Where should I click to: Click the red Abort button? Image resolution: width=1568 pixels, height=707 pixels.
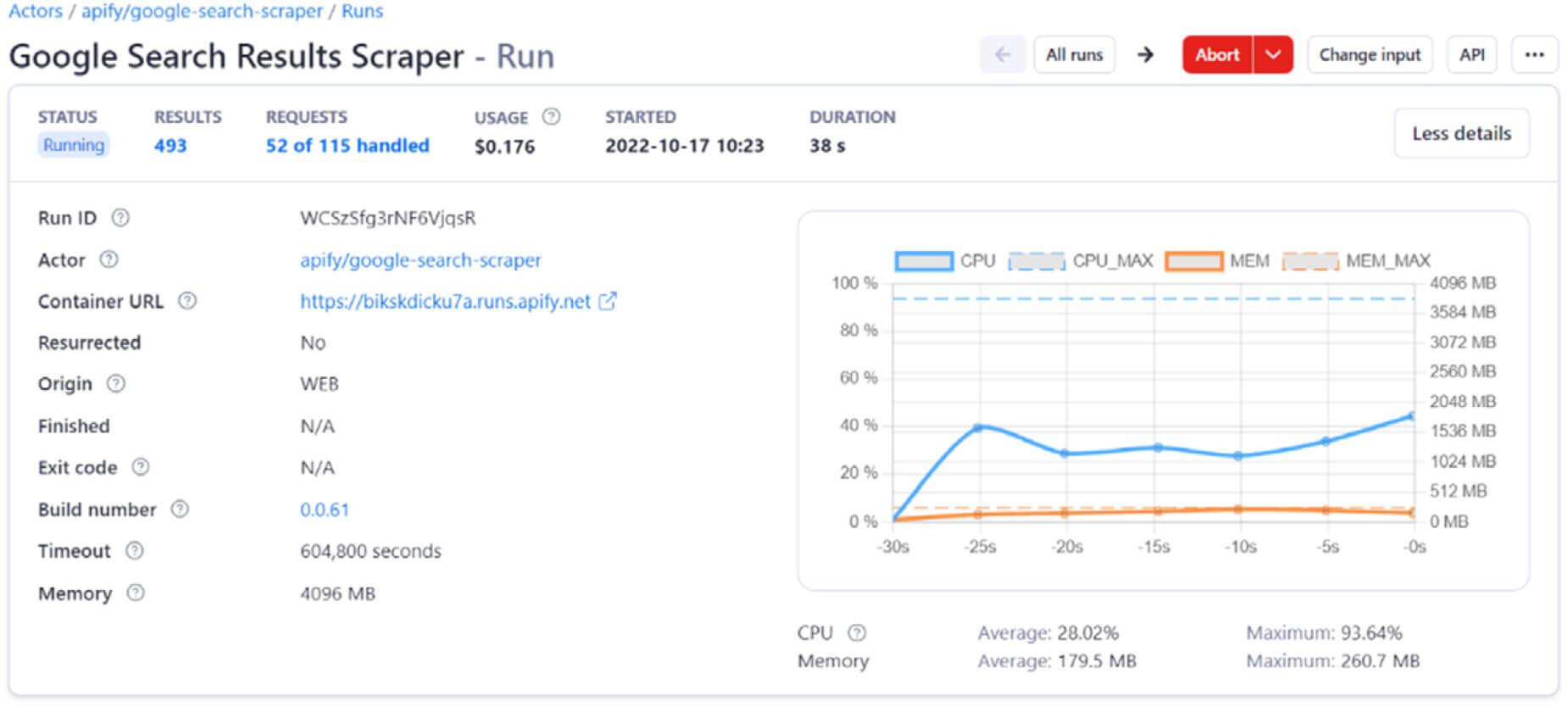click(x=1217, y=55)
